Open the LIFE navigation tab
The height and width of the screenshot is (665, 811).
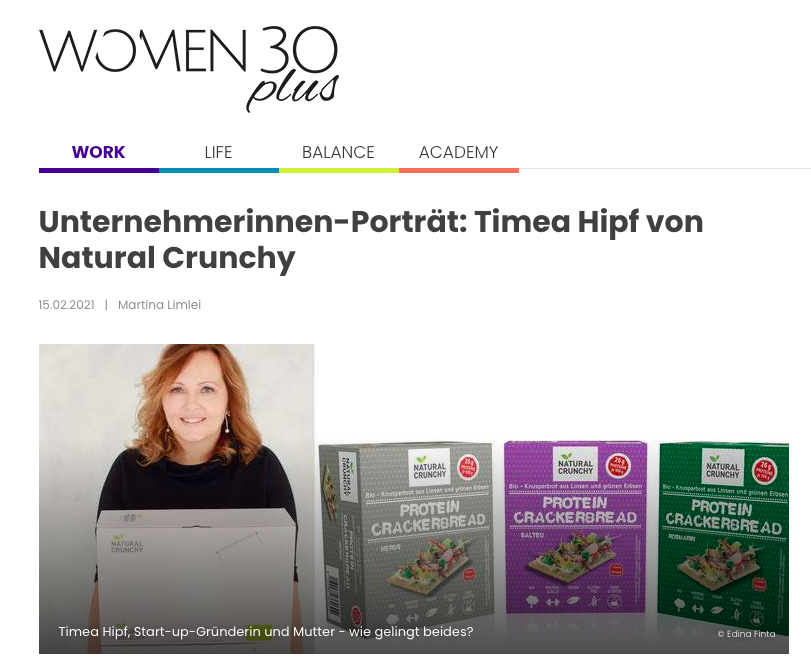[x=218, y=152]
